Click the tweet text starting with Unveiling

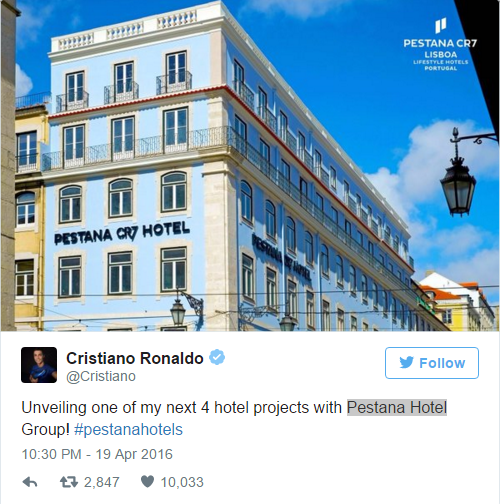pyautogui.click(x=234, y=418)
